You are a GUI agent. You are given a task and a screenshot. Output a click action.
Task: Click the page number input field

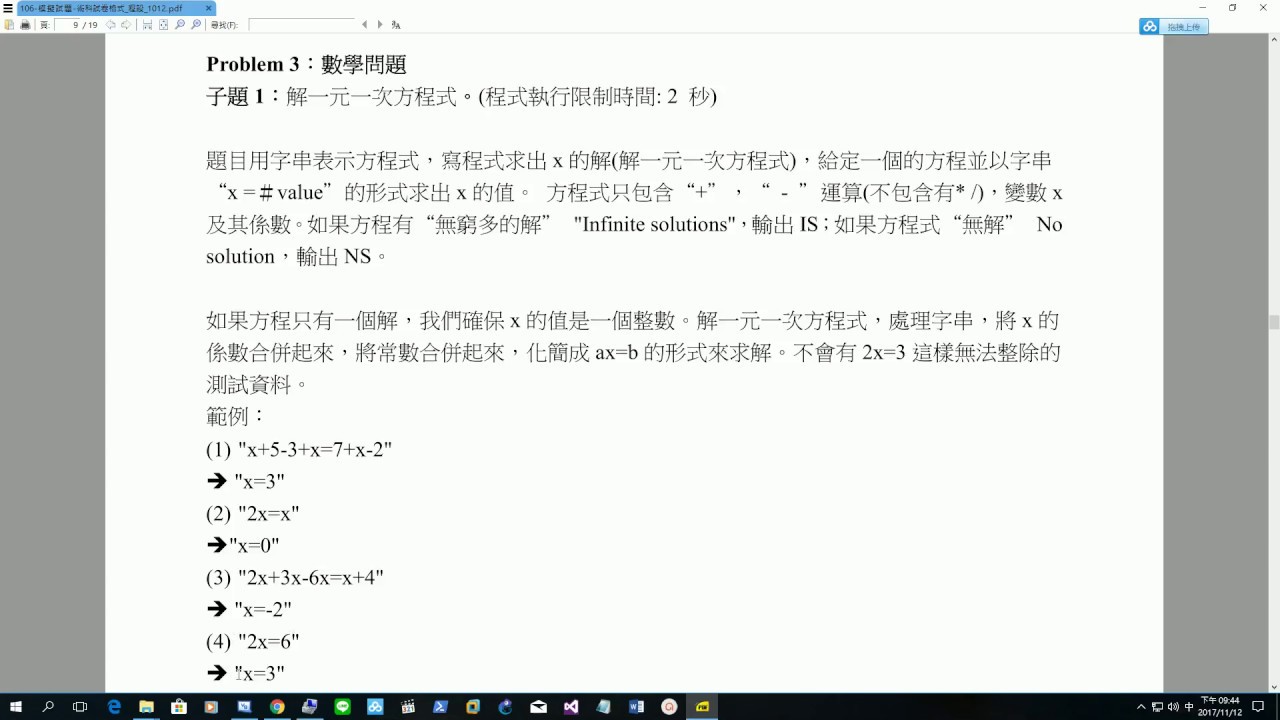pyautogui.click(x=69, y=25)
